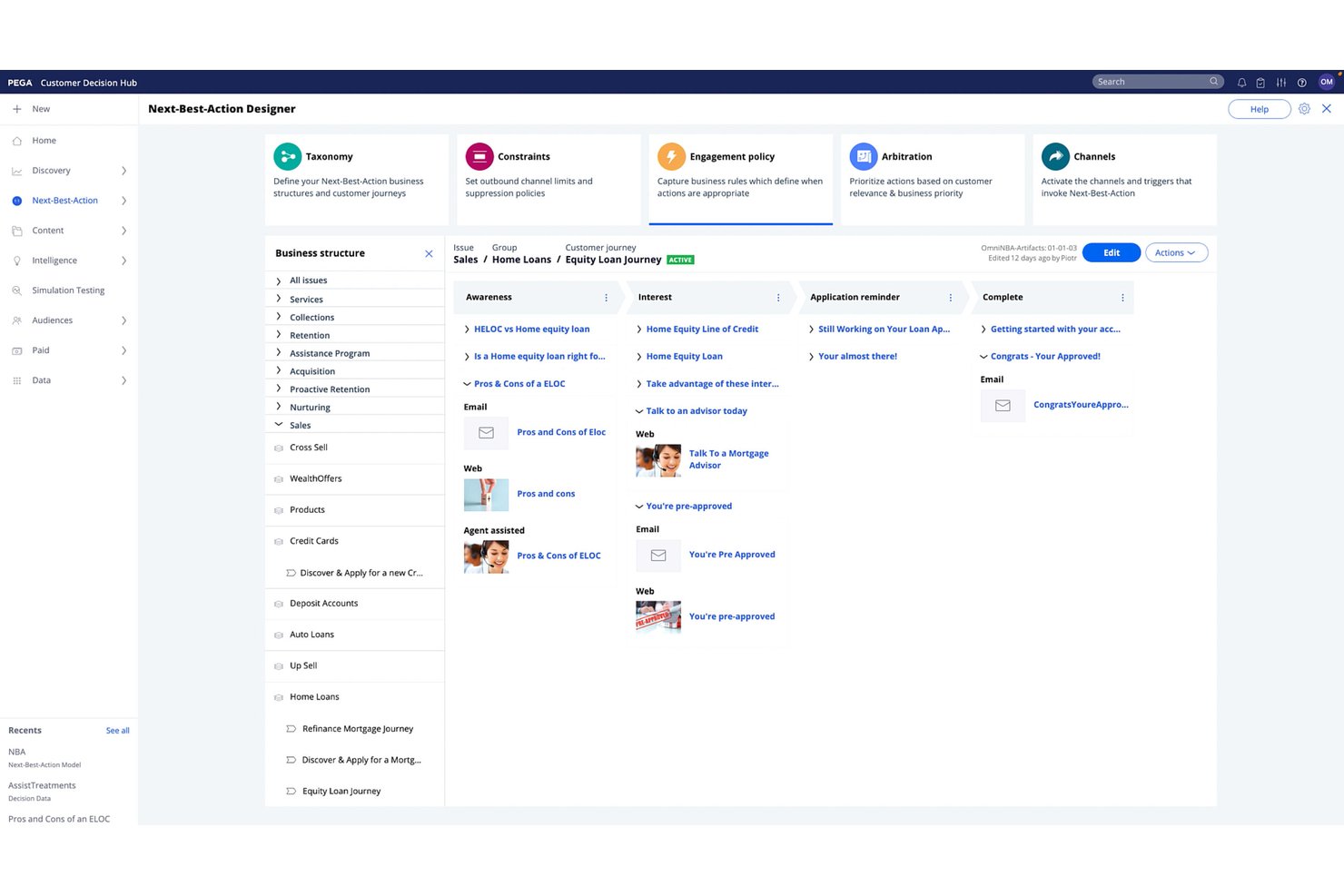
Task: Open See all recents link
Action: [x=118, y=731]
